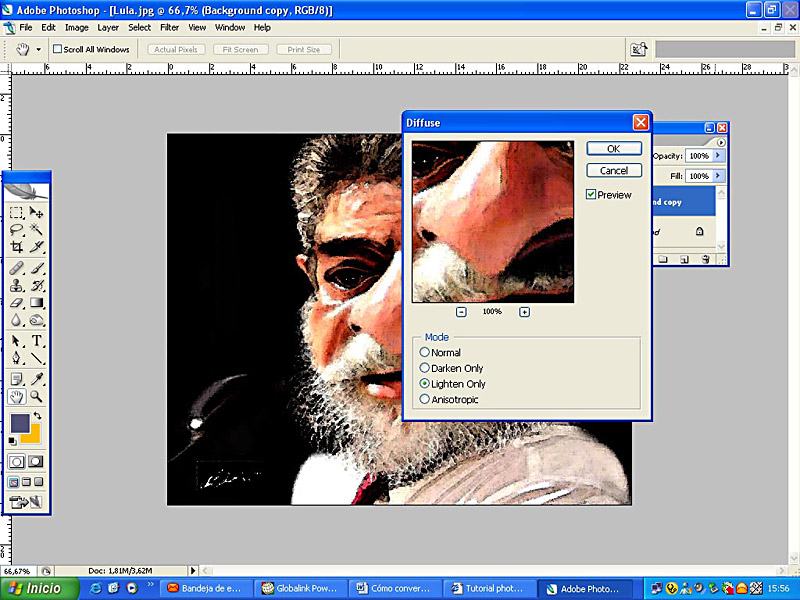
Task: Enable Scroll All Windows checkbox
Action: pos(58,49)
